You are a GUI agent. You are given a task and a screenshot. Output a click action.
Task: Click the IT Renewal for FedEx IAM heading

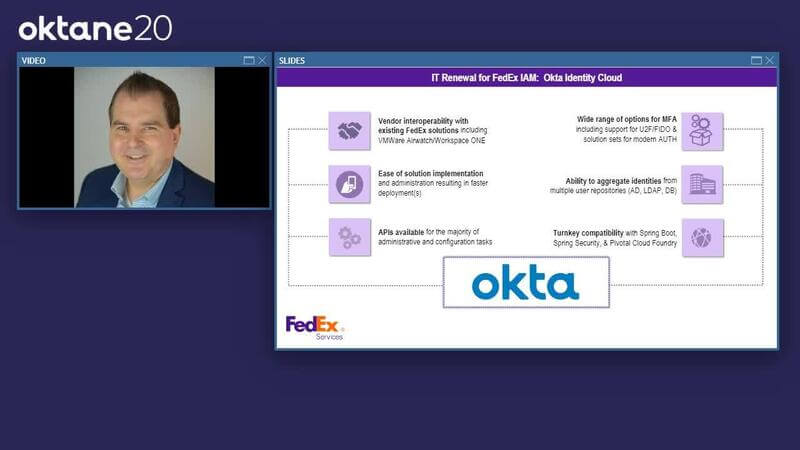526,78
